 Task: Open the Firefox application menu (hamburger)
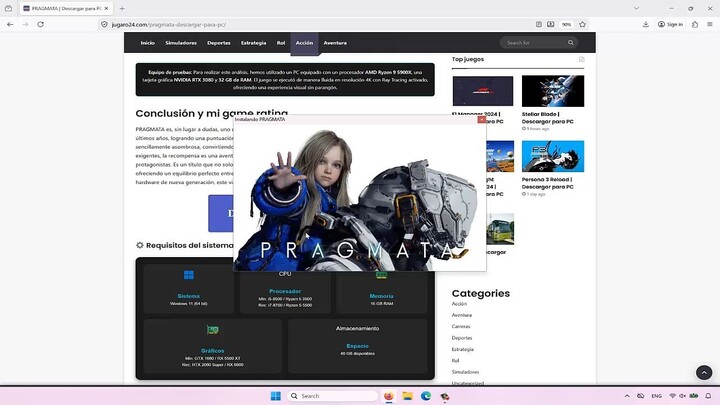[707, 24]
